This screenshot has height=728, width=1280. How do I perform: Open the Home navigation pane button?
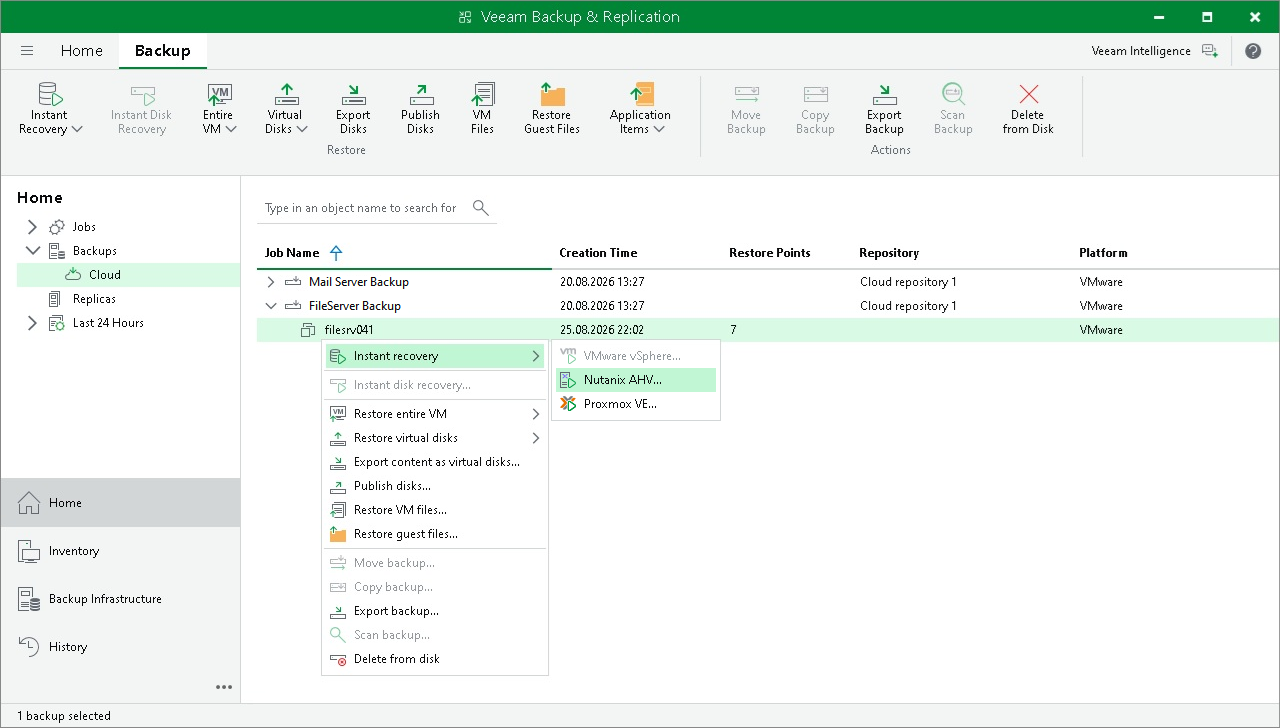[x=120, y=503]
